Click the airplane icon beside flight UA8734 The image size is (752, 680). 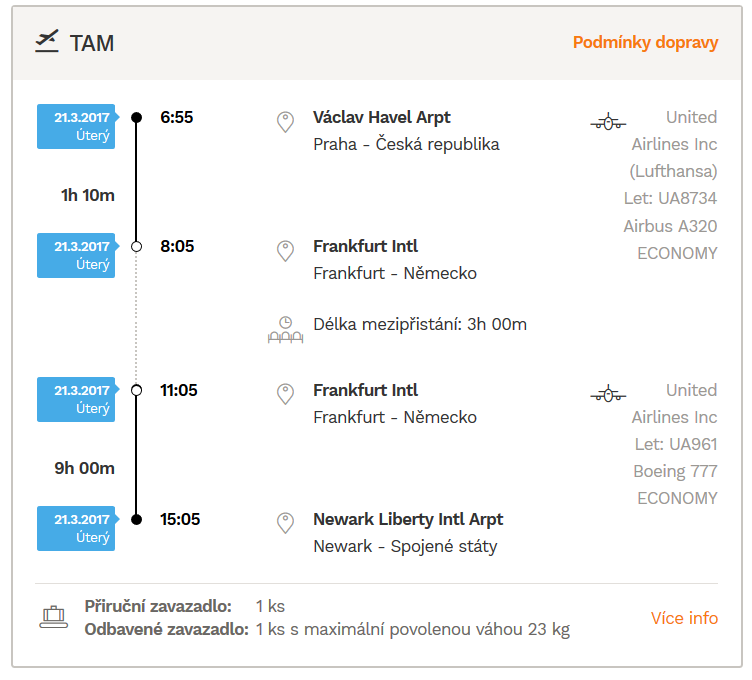[608, 122]
